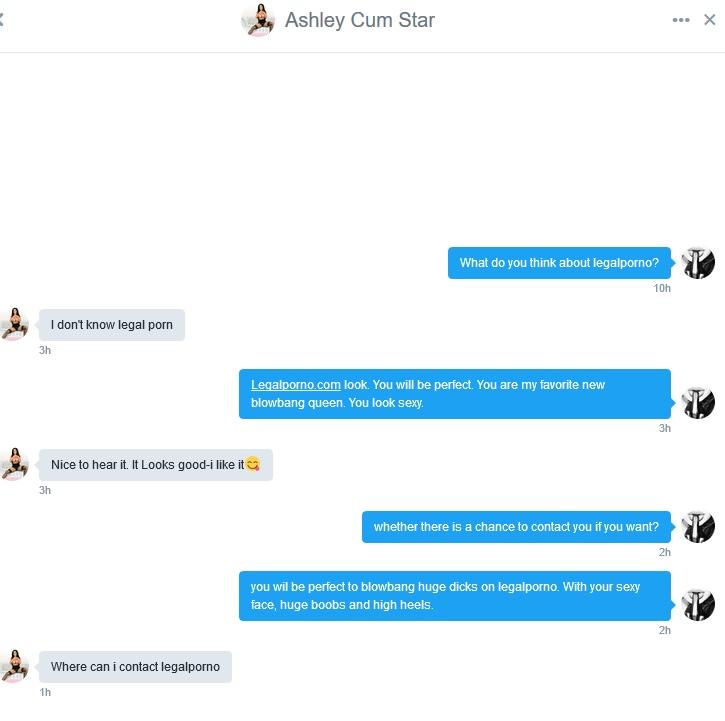The width and height of the screenshot is (725, 721).
Task: Click sender avatar beside the 10h message
Action: (699, 263)
